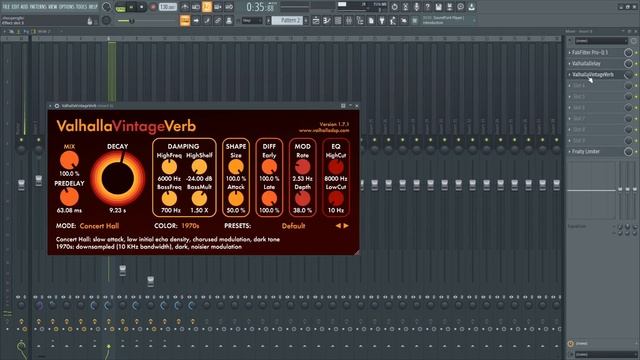Screen dimensions: 640x360
Task: Click the save project icon
Action: pyautogui.click(x=438, y=7)
